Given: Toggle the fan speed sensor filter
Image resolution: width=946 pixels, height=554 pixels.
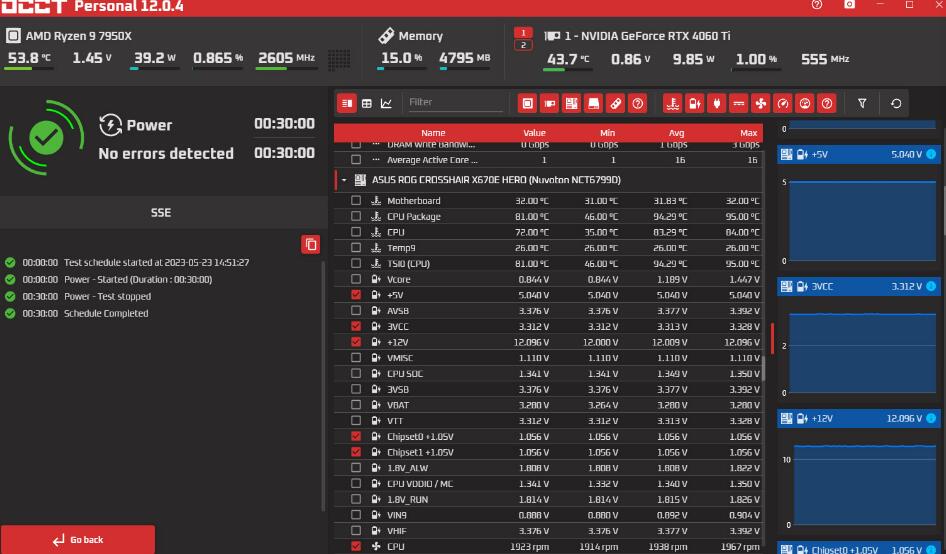Looking at the screenshot, I should tap(761, 103).
